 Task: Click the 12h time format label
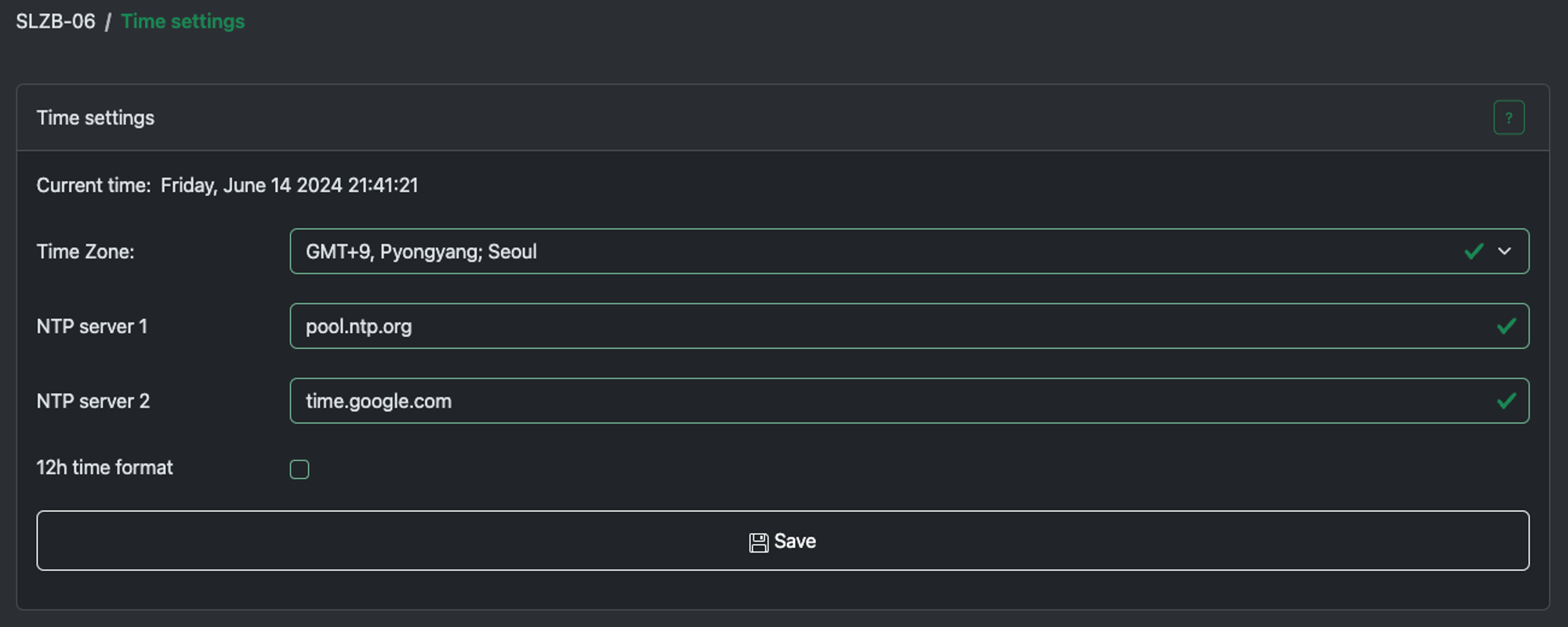(x=104, y=468)
